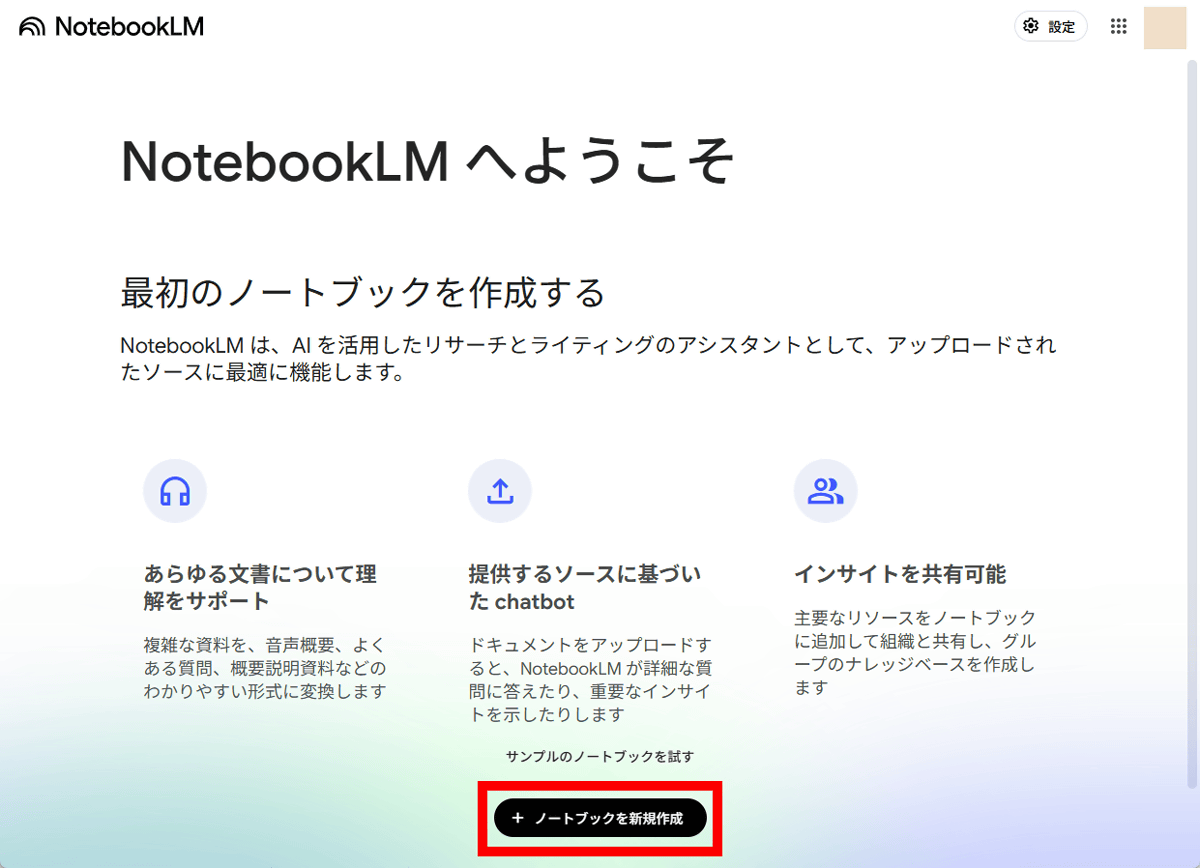Viewport: 1200px width, 868px height.
Task: Click the upload icon circular badge
Action: pyautogui.click(x=500, y=491)
